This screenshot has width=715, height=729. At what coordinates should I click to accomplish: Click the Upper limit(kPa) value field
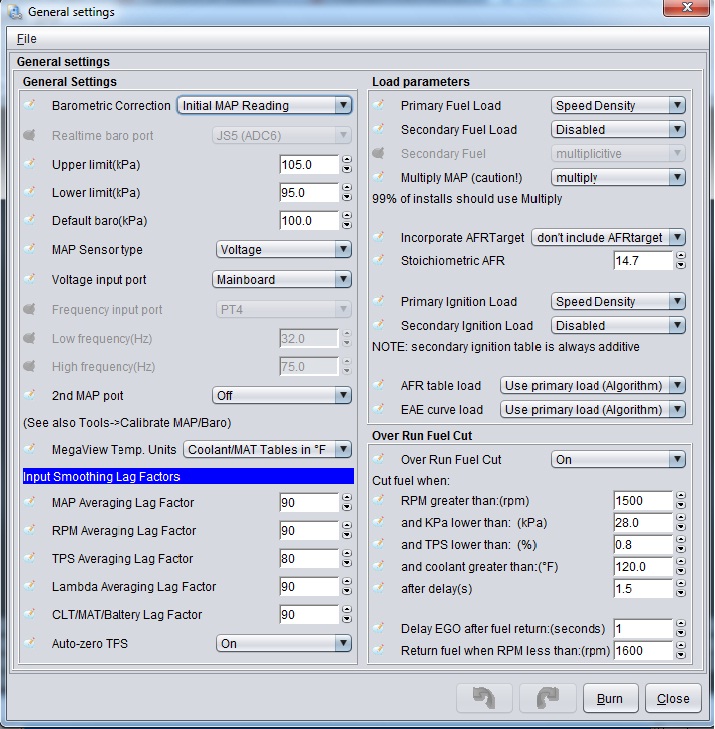[309, 165]
